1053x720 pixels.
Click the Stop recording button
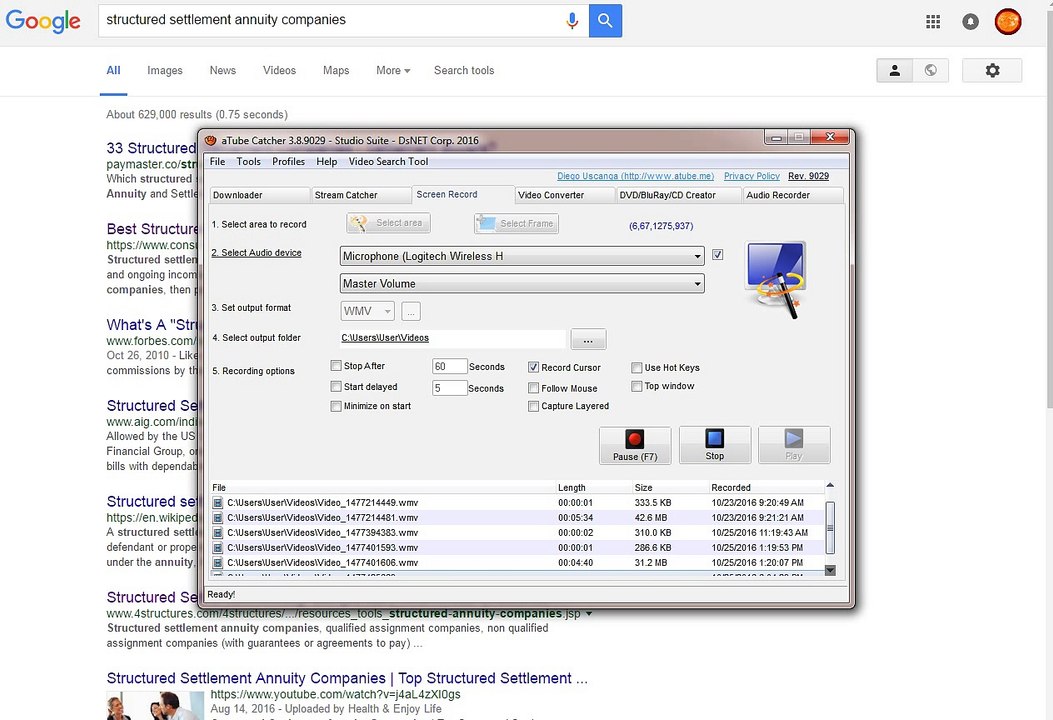tap(715, 445)
